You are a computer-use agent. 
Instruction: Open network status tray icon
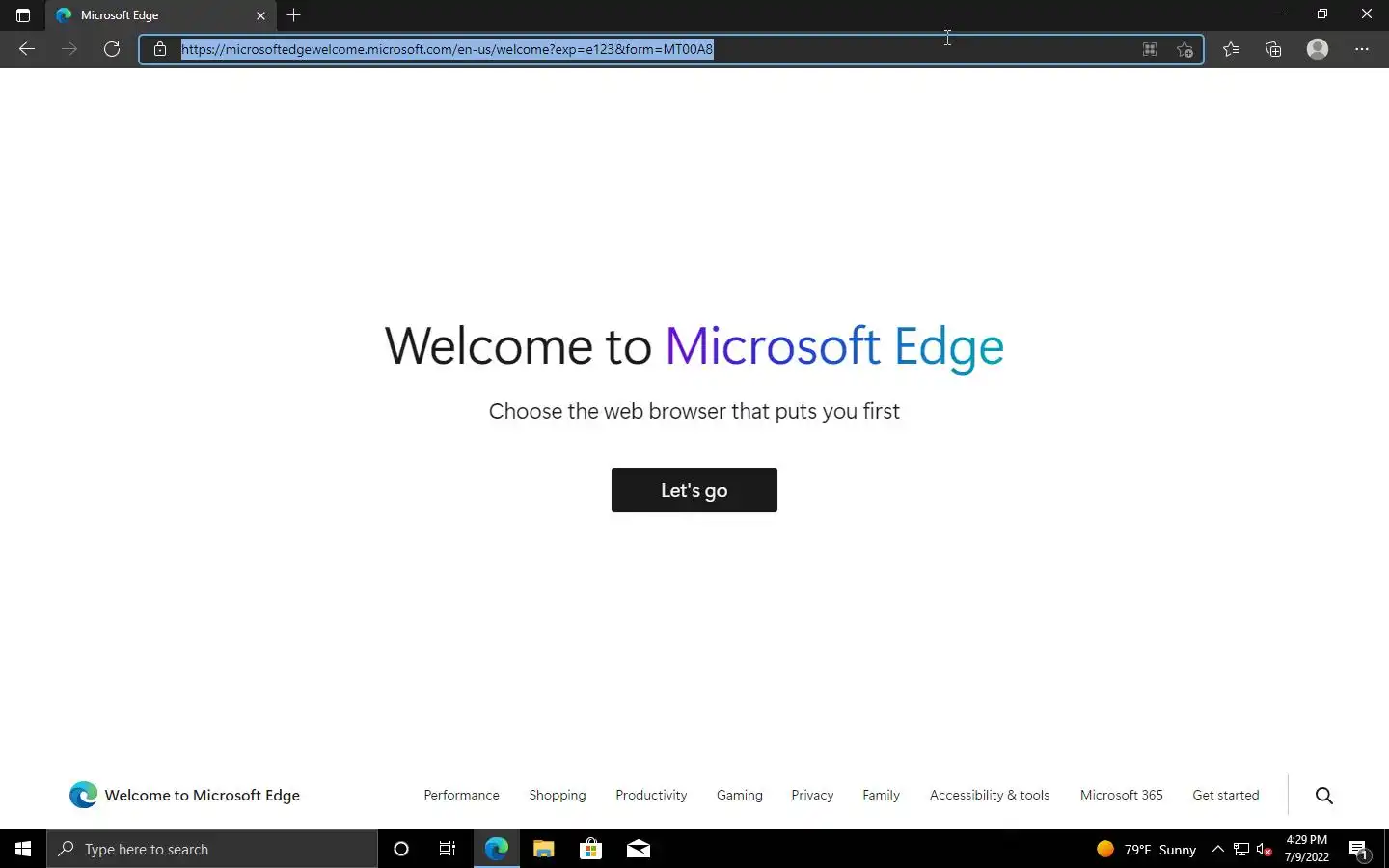1241,849
